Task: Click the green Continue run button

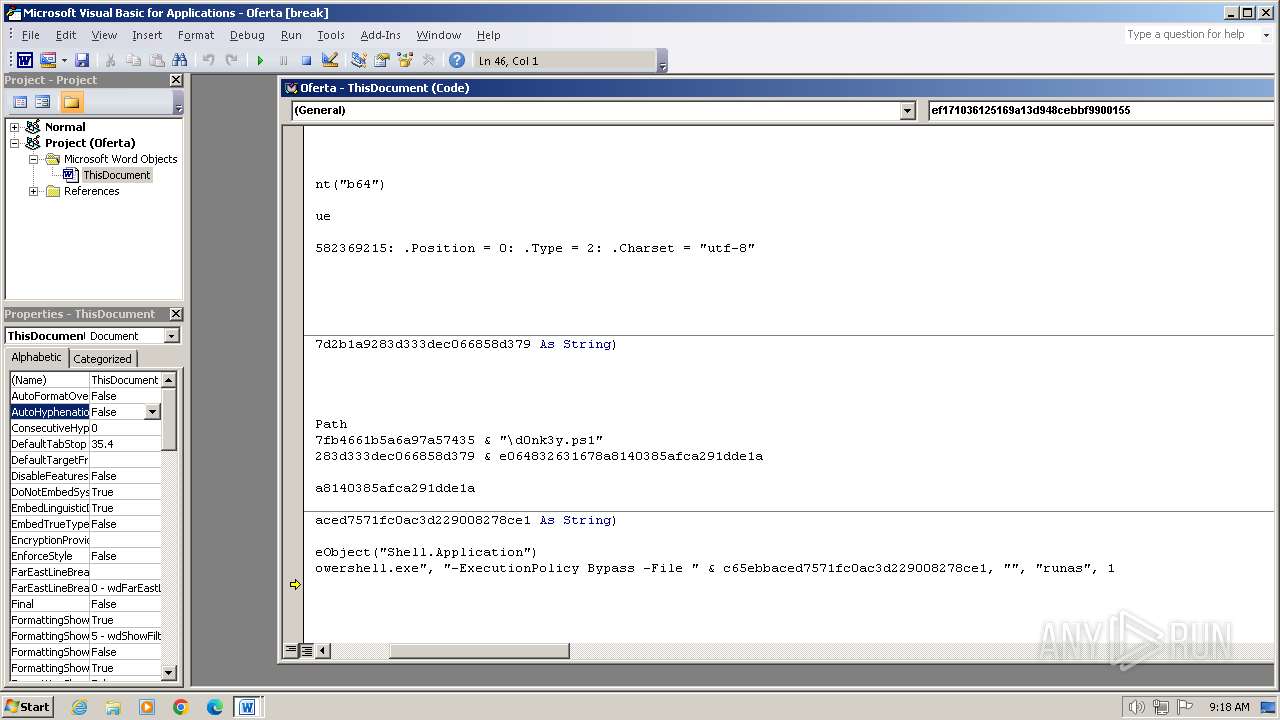Action: [x=260, y=61]
